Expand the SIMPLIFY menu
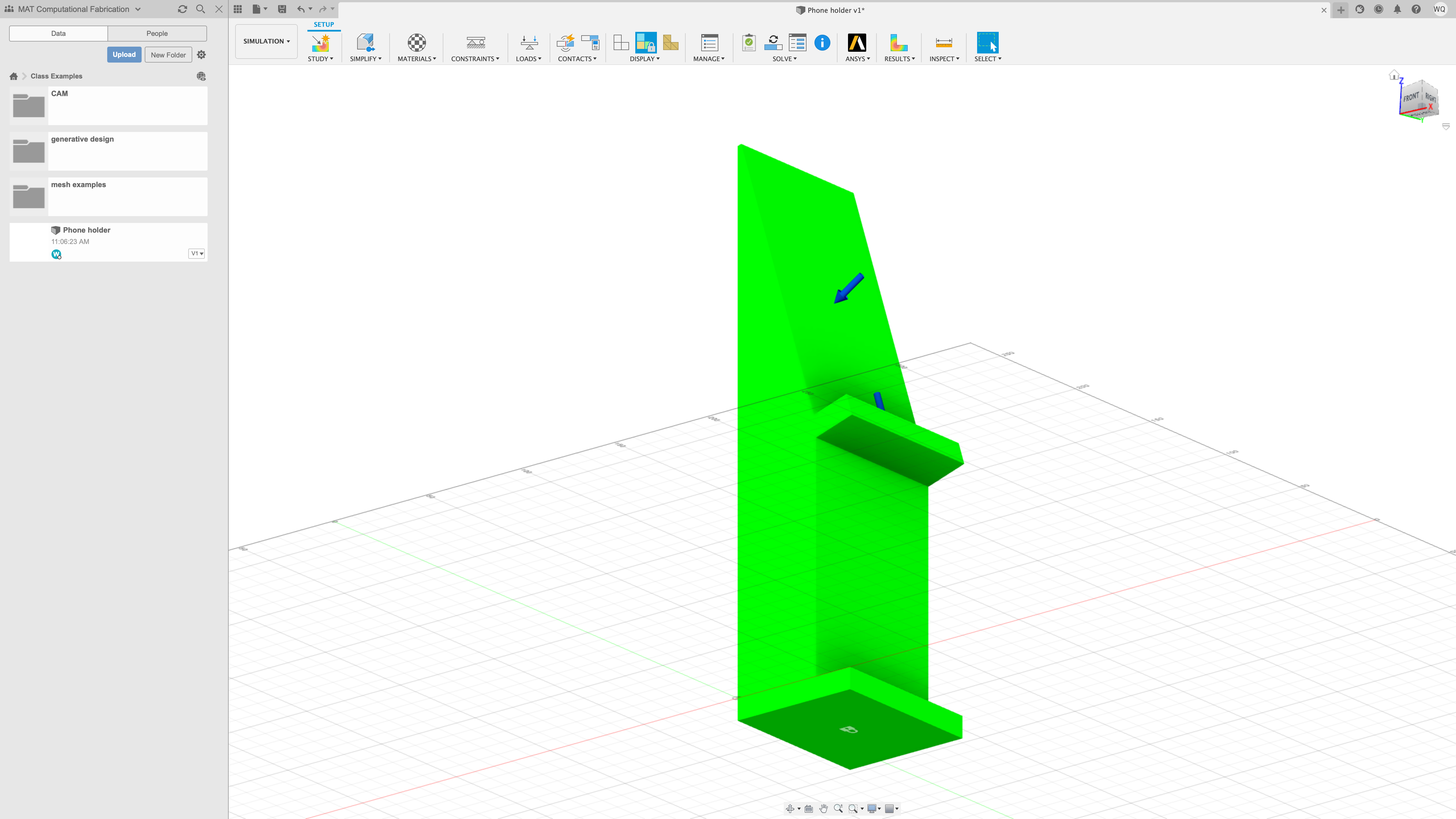 (x=365, y=59)
